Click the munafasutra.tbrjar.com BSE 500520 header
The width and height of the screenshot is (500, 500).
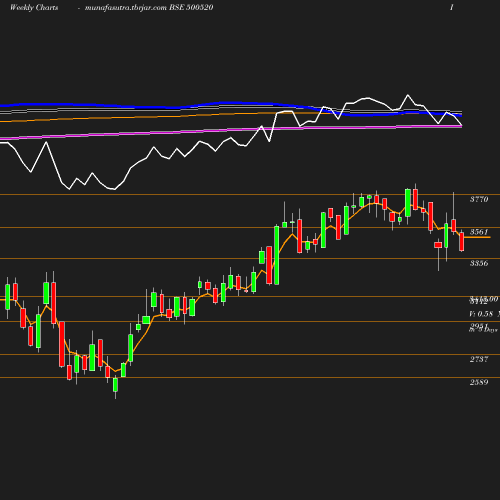[x=149, y=8]
